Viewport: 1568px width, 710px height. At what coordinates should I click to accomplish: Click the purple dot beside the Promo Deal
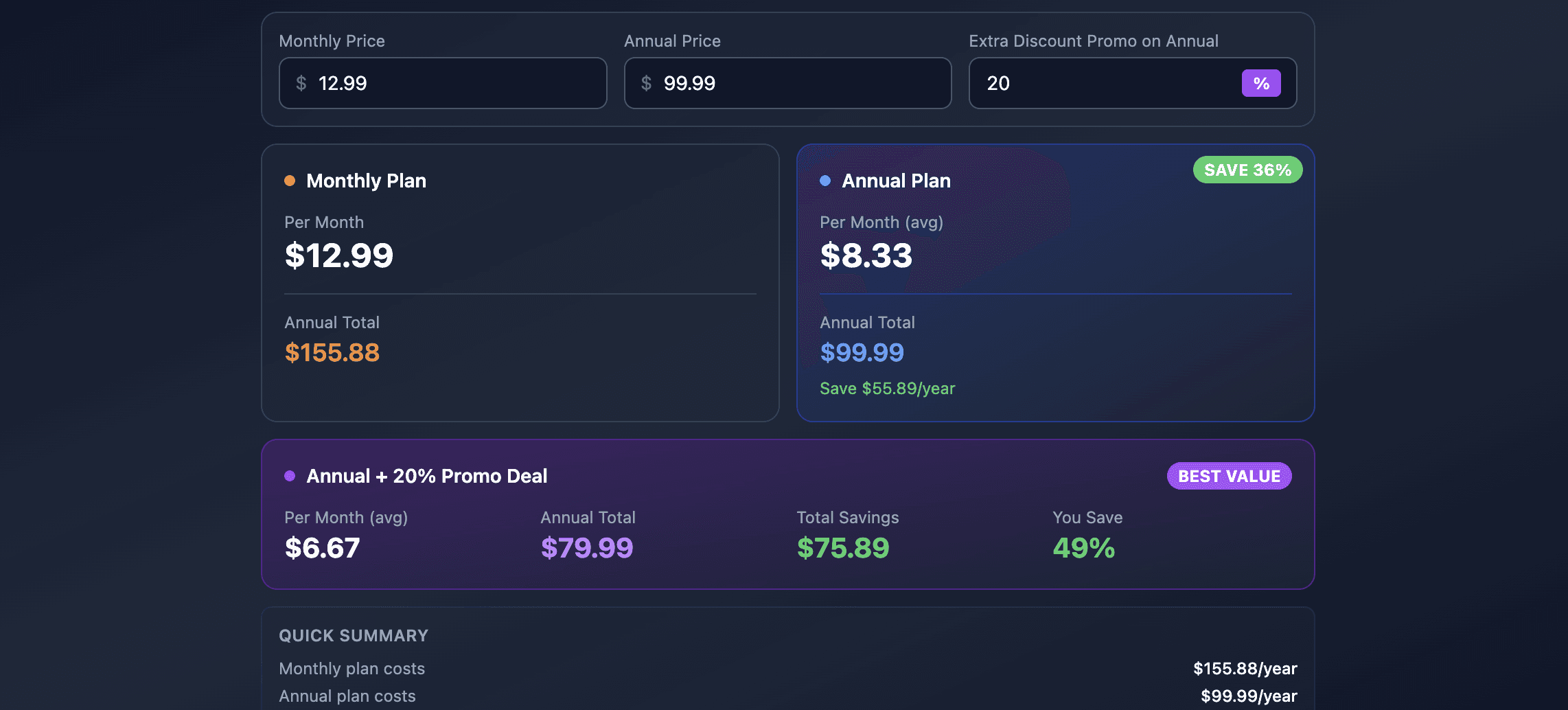click(290, 475)
